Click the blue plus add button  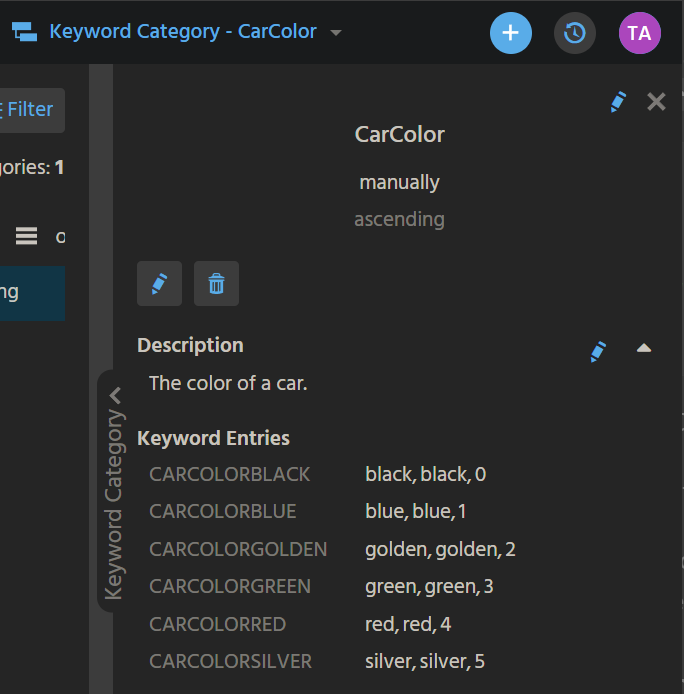(510, 33)
